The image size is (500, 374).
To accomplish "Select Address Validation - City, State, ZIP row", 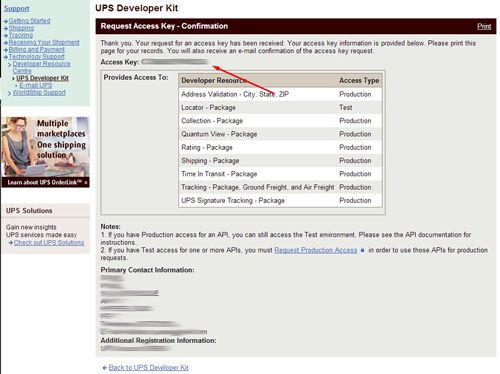I will click(x=280, y=94).
